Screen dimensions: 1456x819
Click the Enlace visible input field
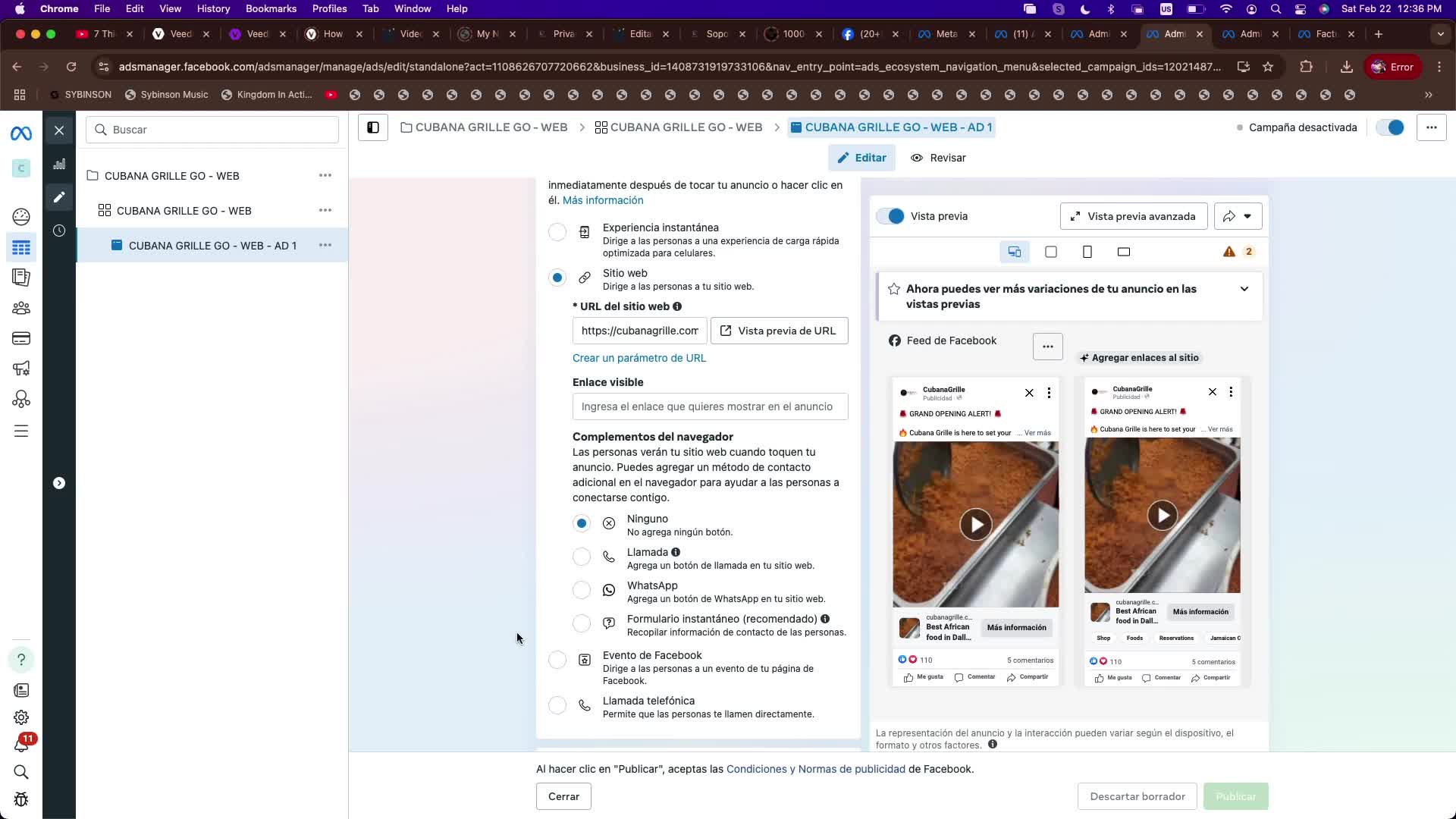coord(710,406)
